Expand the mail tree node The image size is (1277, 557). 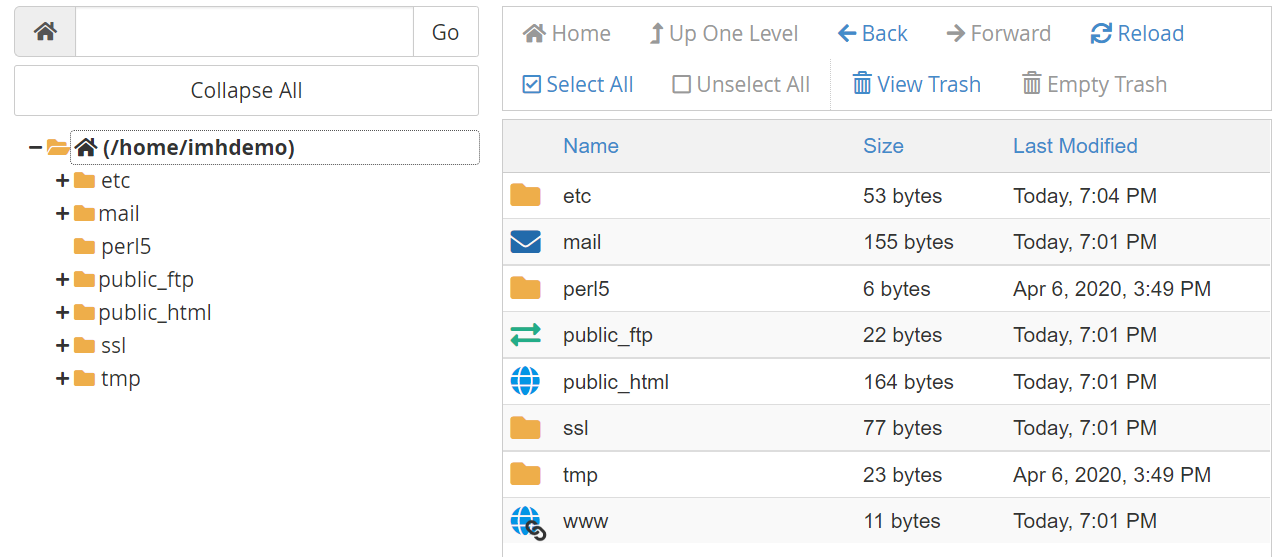click(x=62, y=214)
